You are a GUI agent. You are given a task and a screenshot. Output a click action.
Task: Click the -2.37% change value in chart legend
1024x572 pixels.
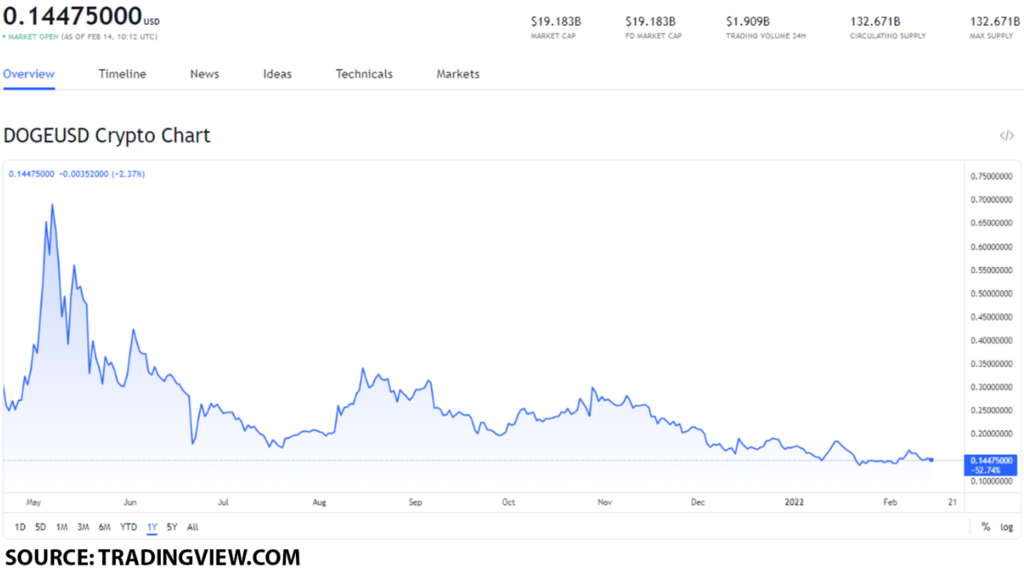coord(128,174)
